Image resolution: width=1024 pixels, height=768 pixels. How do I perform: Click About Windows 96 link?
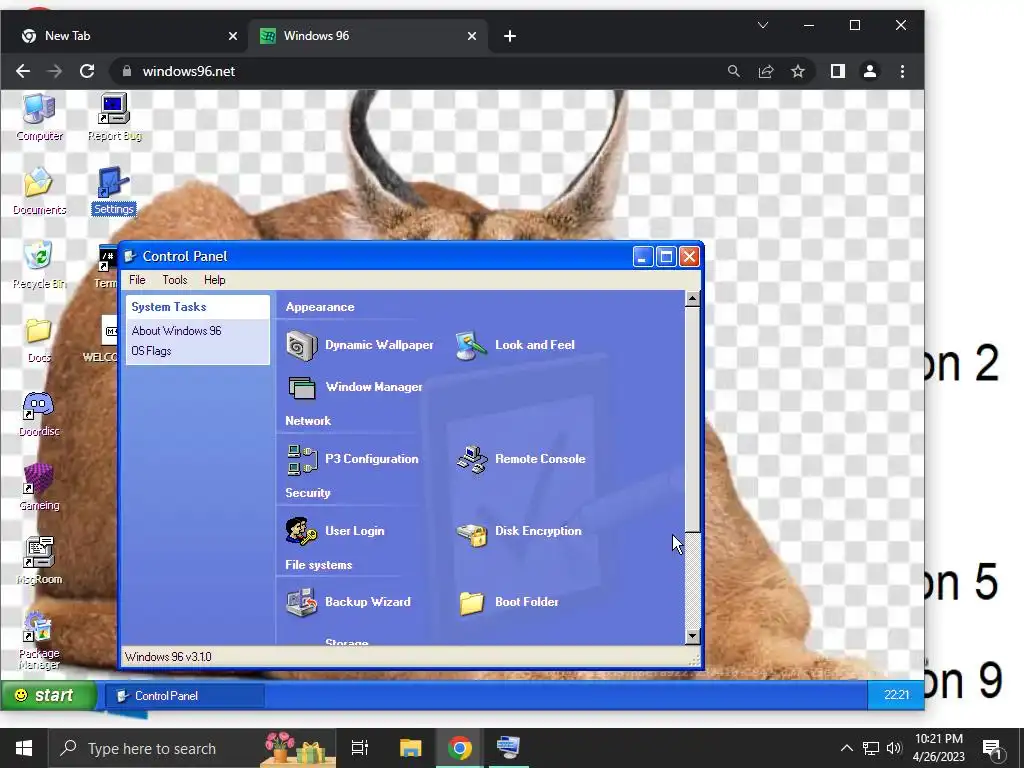tap(176, 331)
